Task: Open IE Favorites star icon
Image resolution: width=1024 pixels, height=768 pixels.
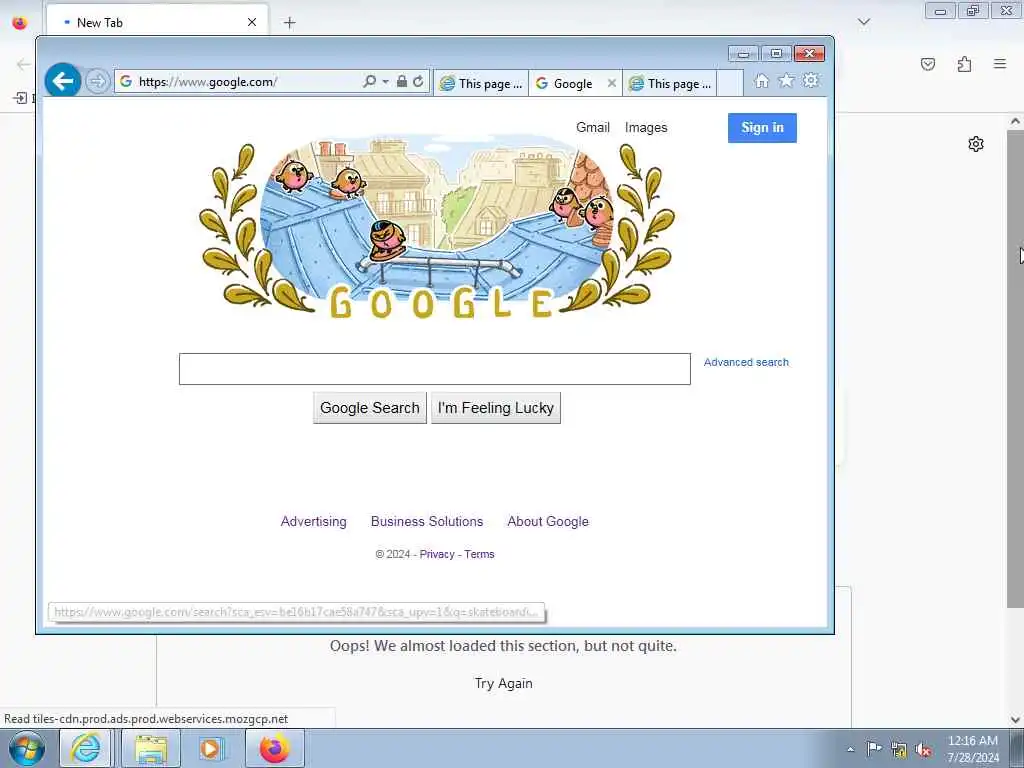Action: coord(786,81)
